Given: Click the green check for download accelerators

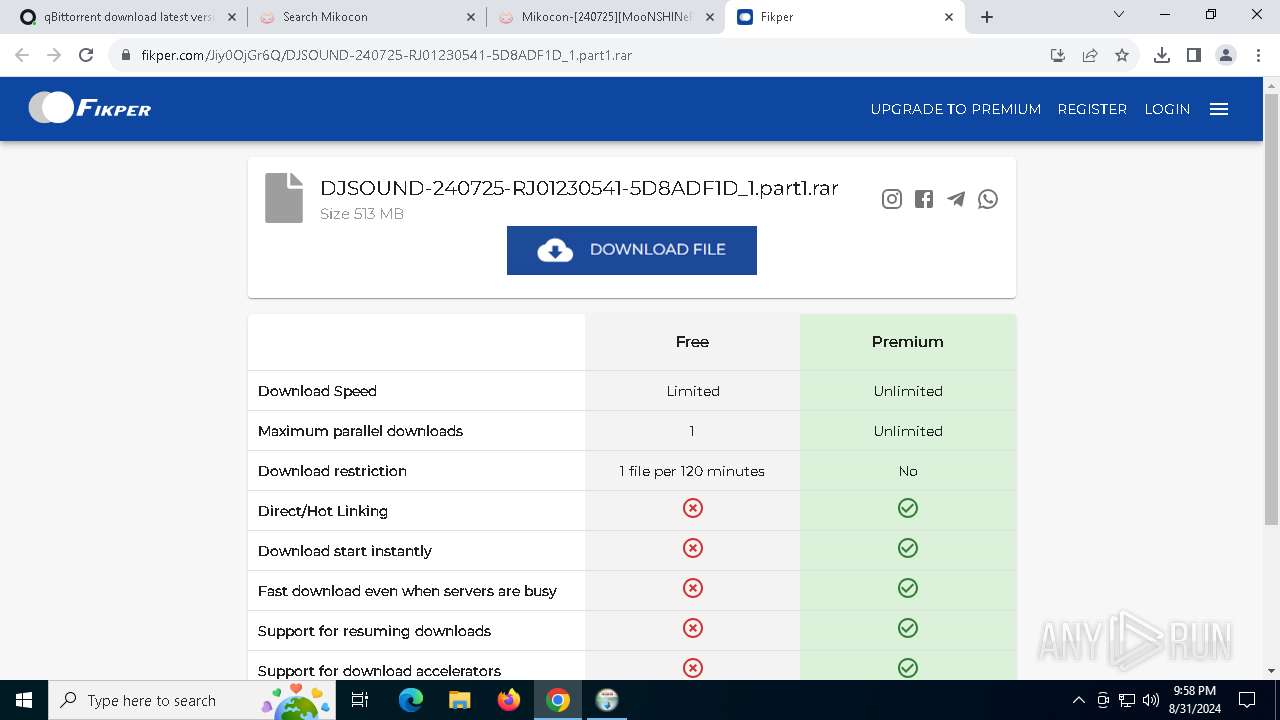Looking at the screenshot, I should pos(908,668).
